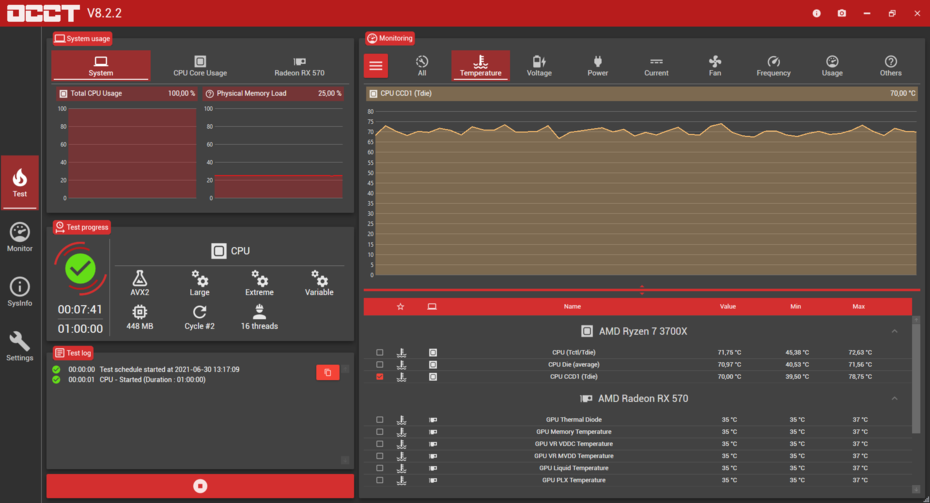Check the GPU Liquid Temperature sensor
The image size is (930, 503).
380,468
